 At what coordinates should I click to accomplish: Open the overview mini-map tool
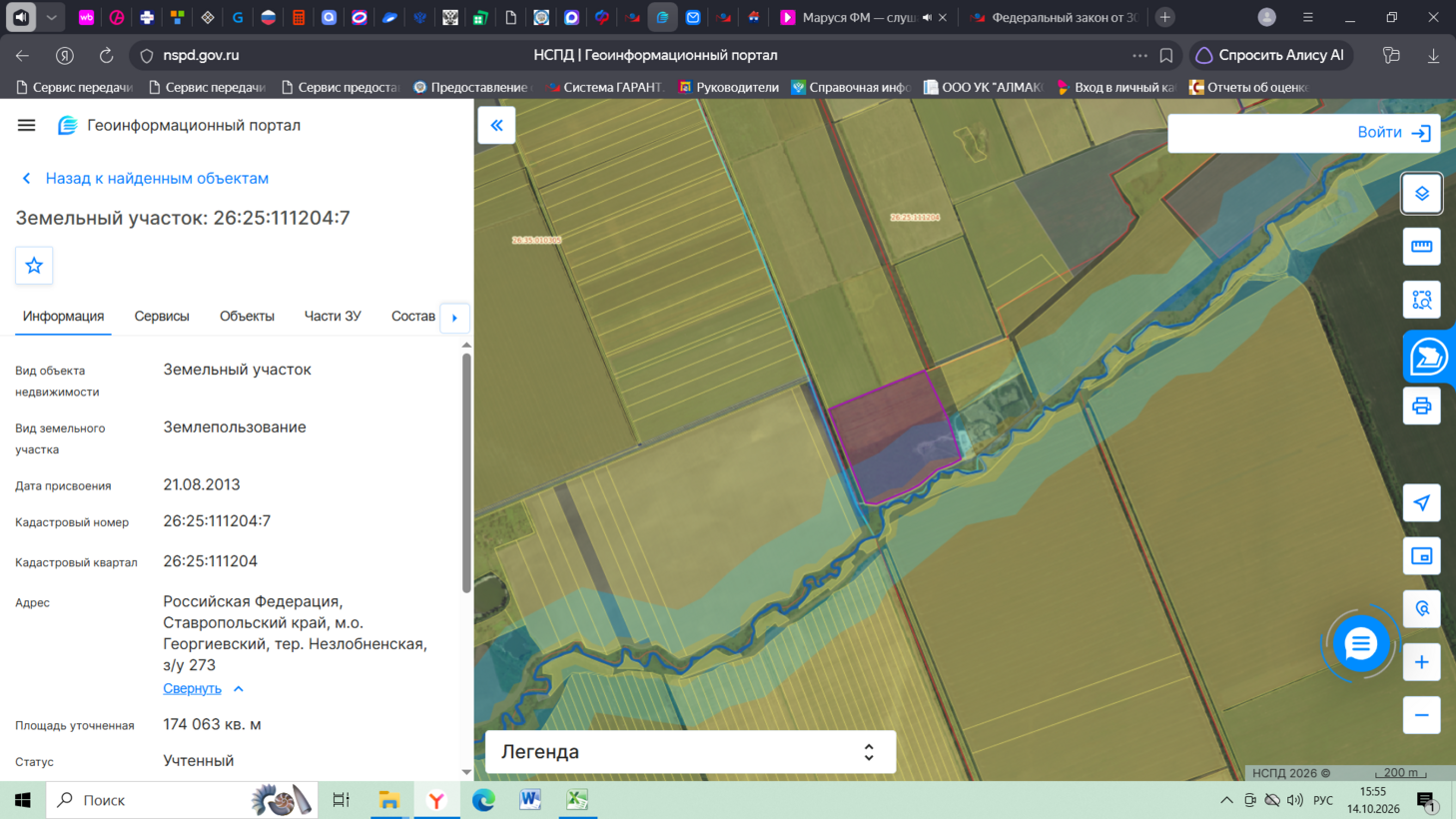pyautogui.click(x=1421, y=555)
